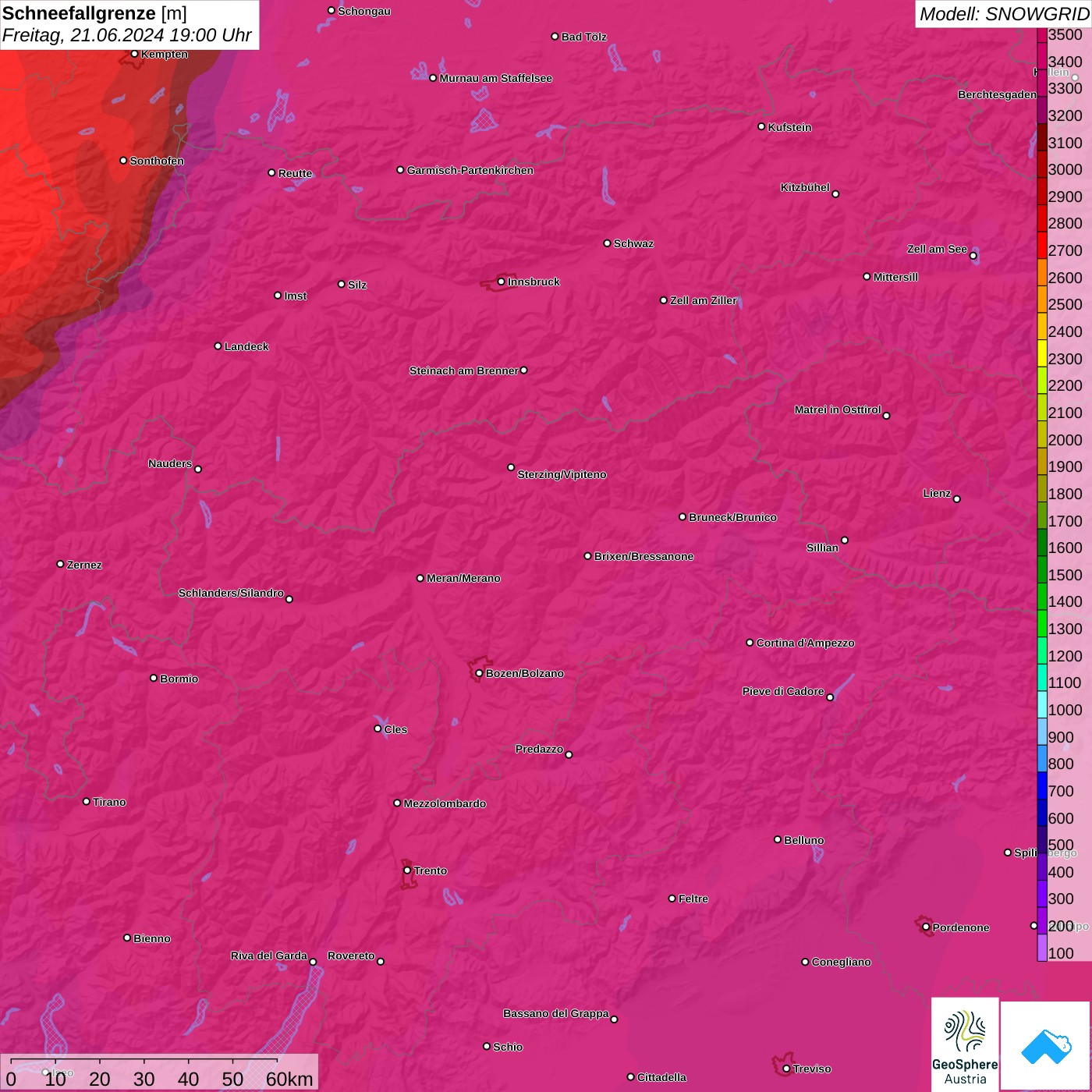
Task: Click the 100 m violet legend swatch
Action: (1041, 948)
